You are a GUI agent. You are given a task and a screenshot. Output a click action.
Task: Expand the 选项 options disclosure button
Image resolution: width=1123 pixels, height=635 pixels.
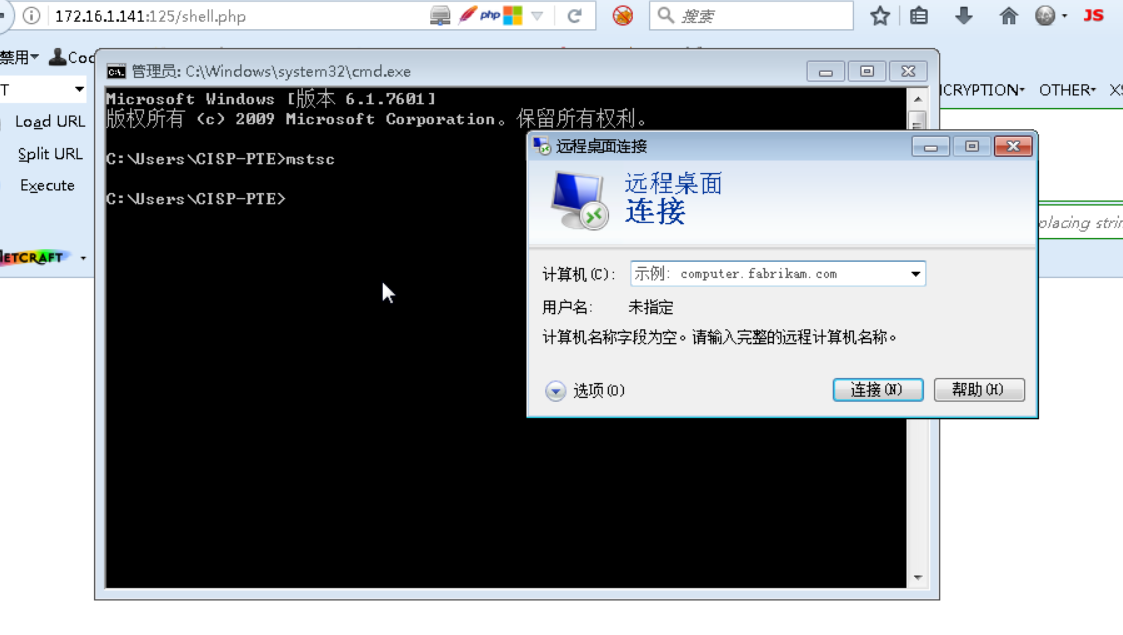[555, 390]
